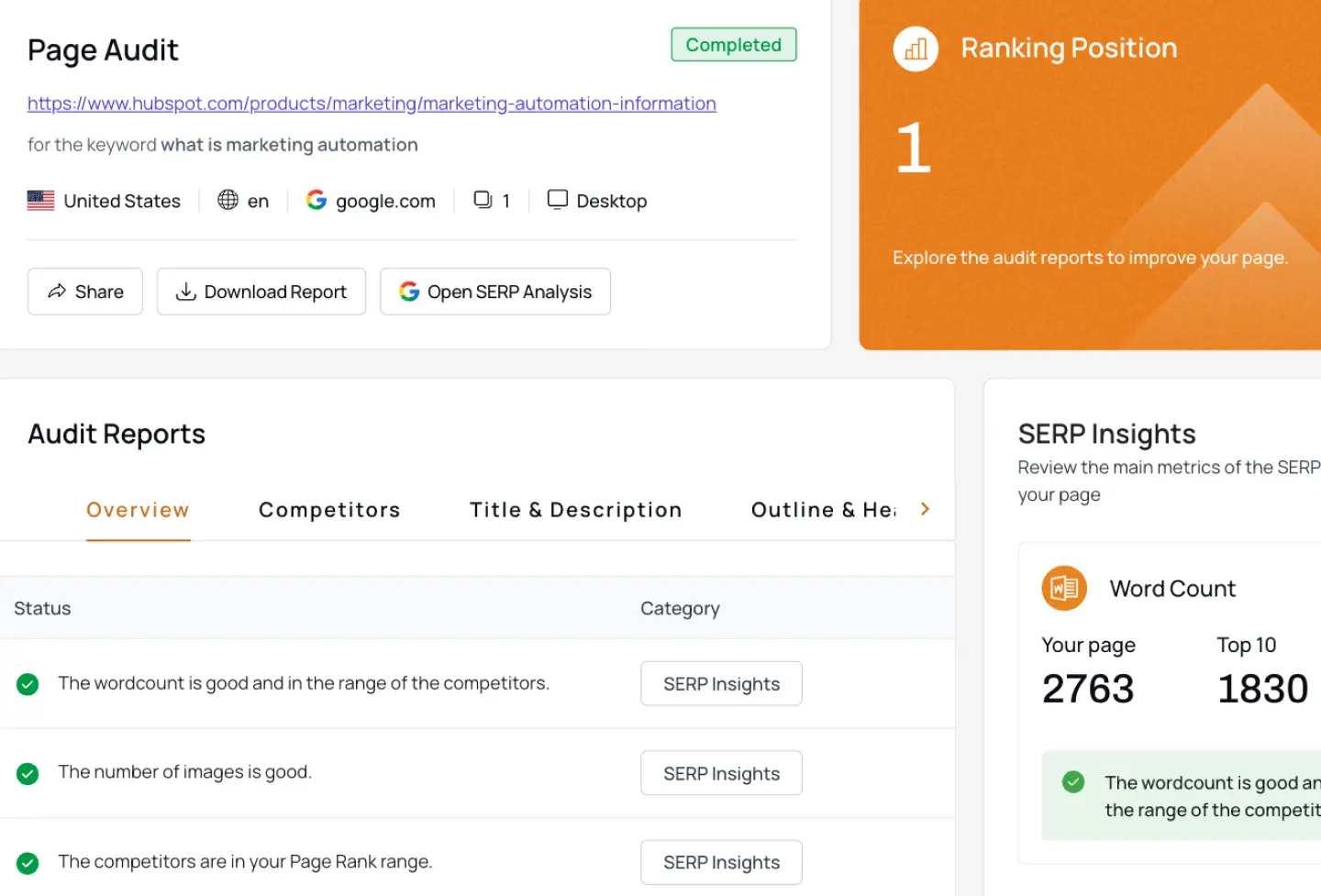Click the green check beside images status
The width and height of the screenshot is (1321, 896).
tap(28, 774)
